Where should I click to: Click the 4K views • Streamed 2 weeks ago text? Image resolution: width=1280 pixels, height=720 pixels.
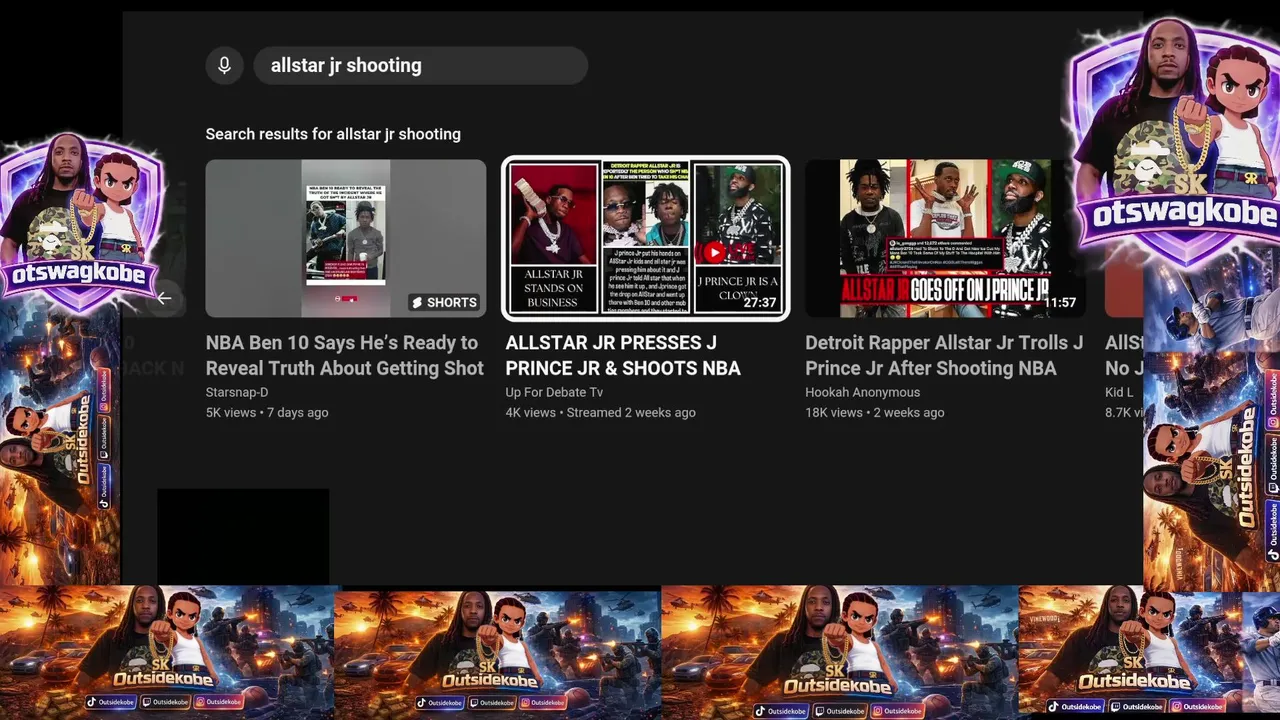pyautogui.click(x=600, y=412)
